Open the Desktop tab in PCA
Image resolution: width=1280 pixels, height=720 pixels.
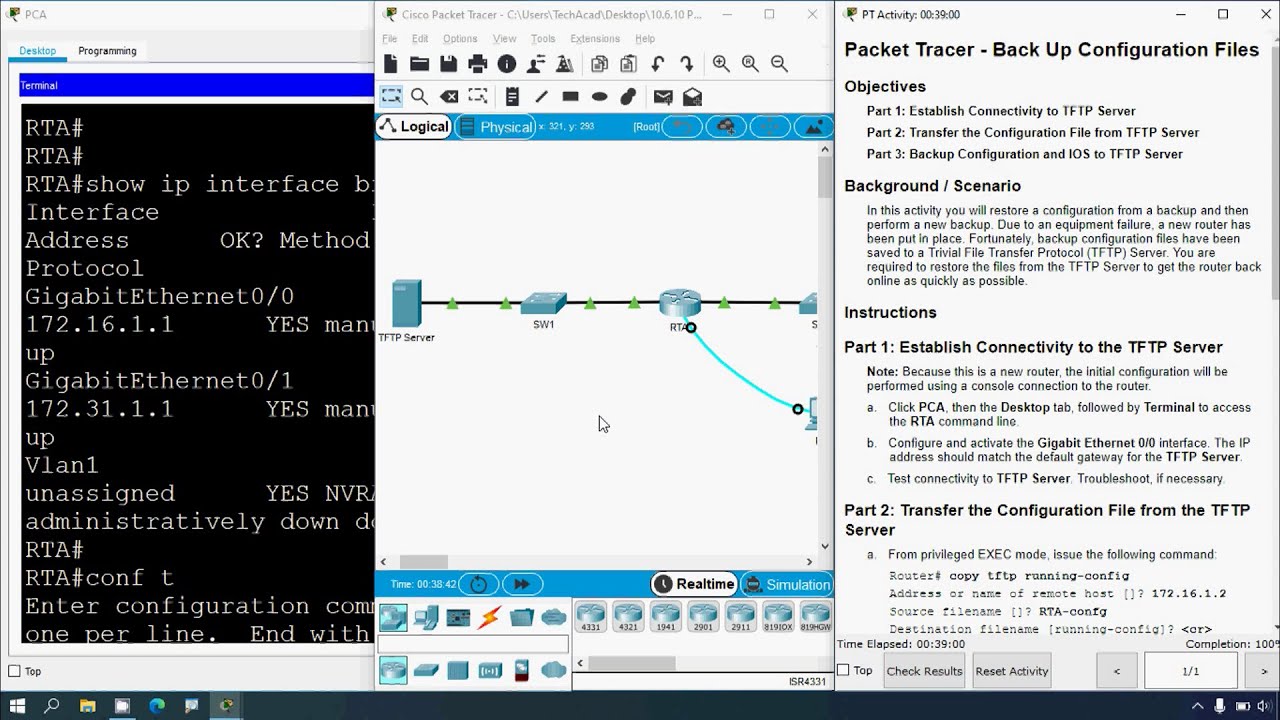38,51
